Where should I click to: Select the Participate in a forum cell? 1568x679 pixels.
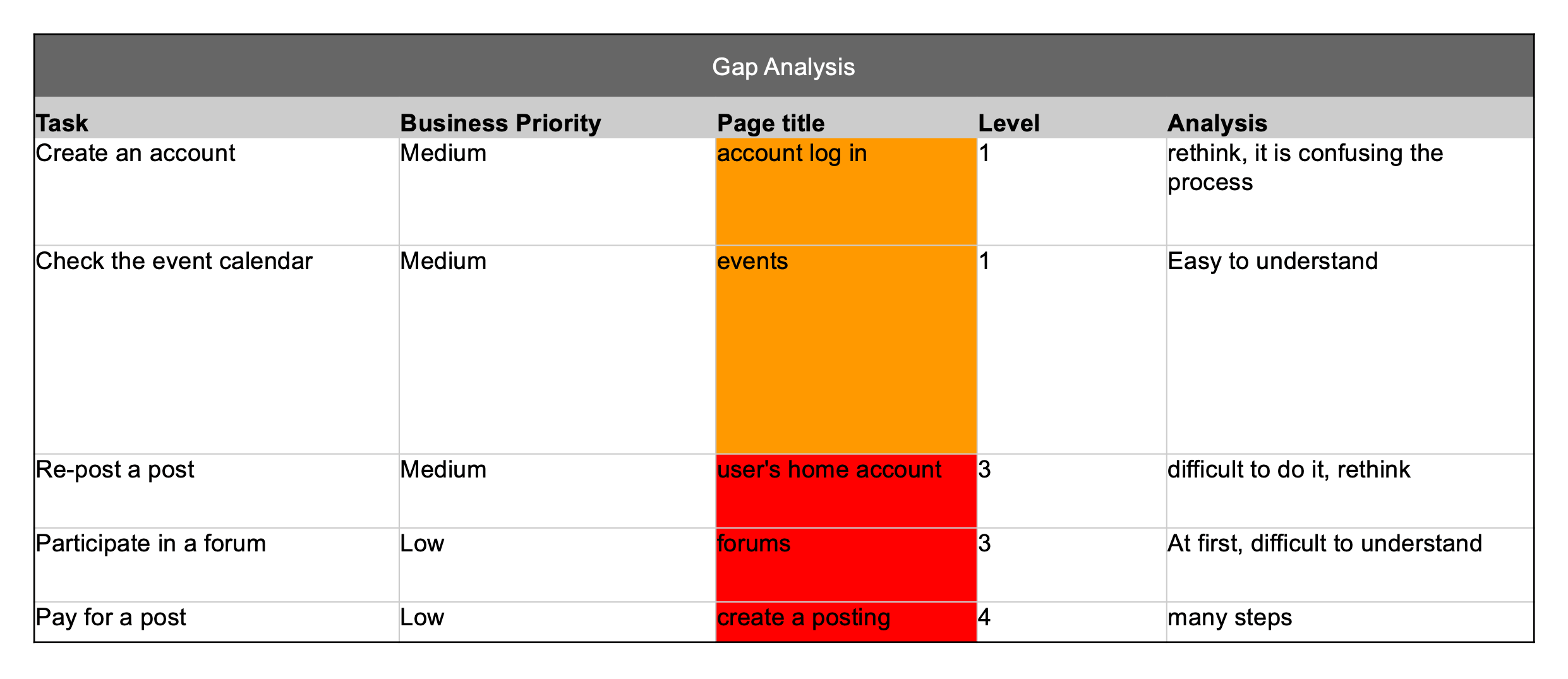pos(150,544)
